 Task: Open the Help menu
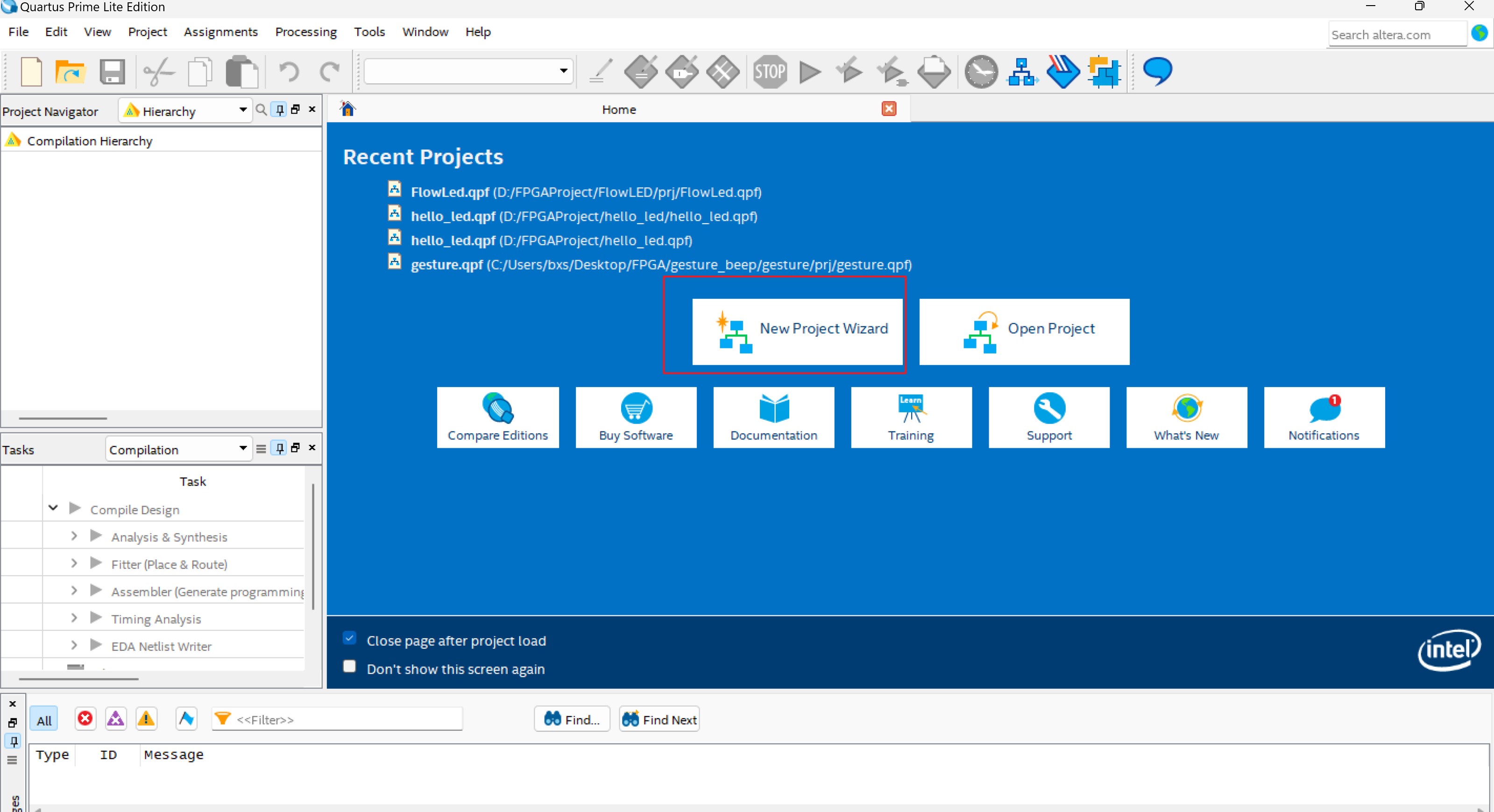(x=478, y=32)
